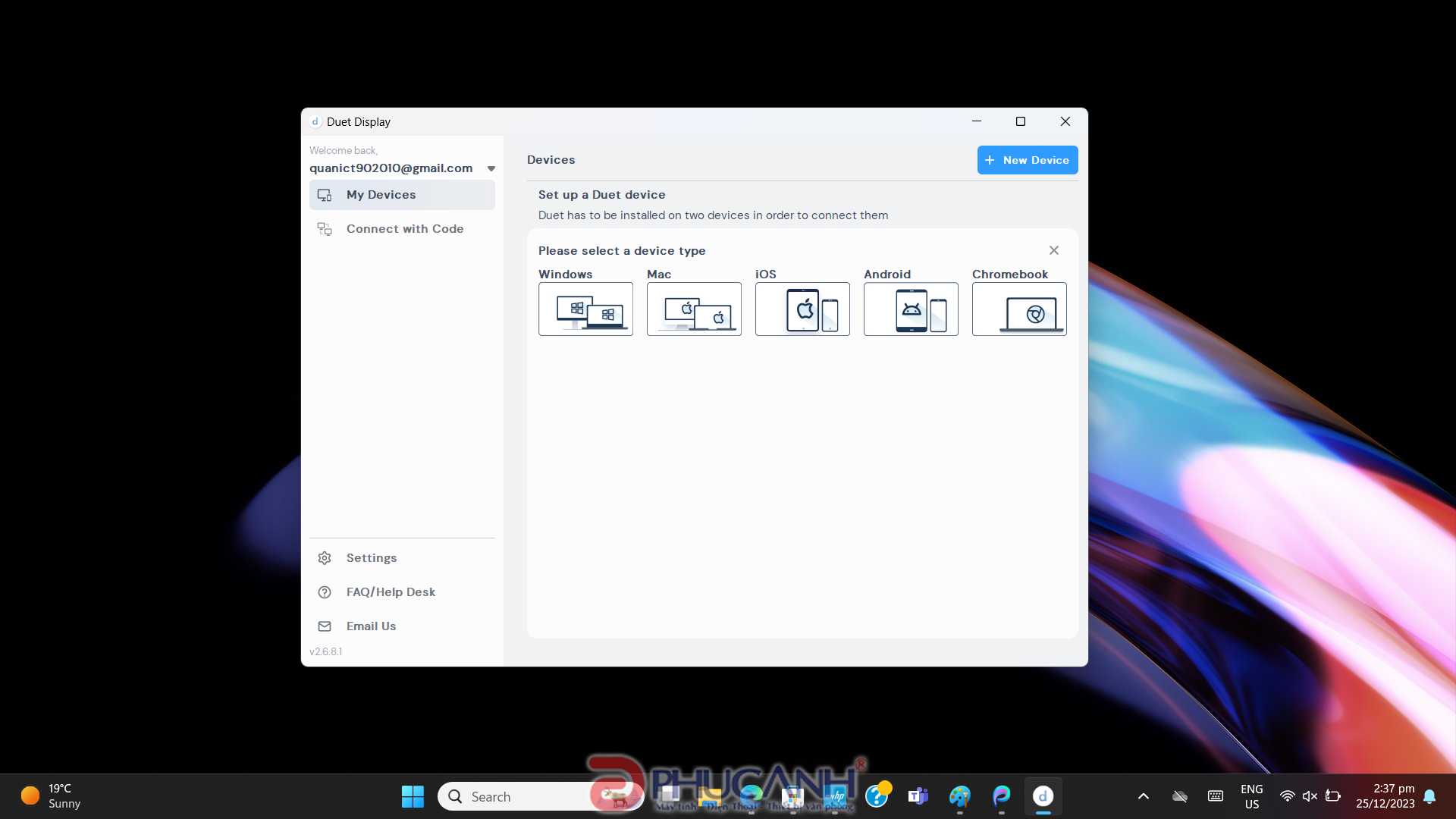Choose the Chromebook device type icon

[x=1019, y=309]
